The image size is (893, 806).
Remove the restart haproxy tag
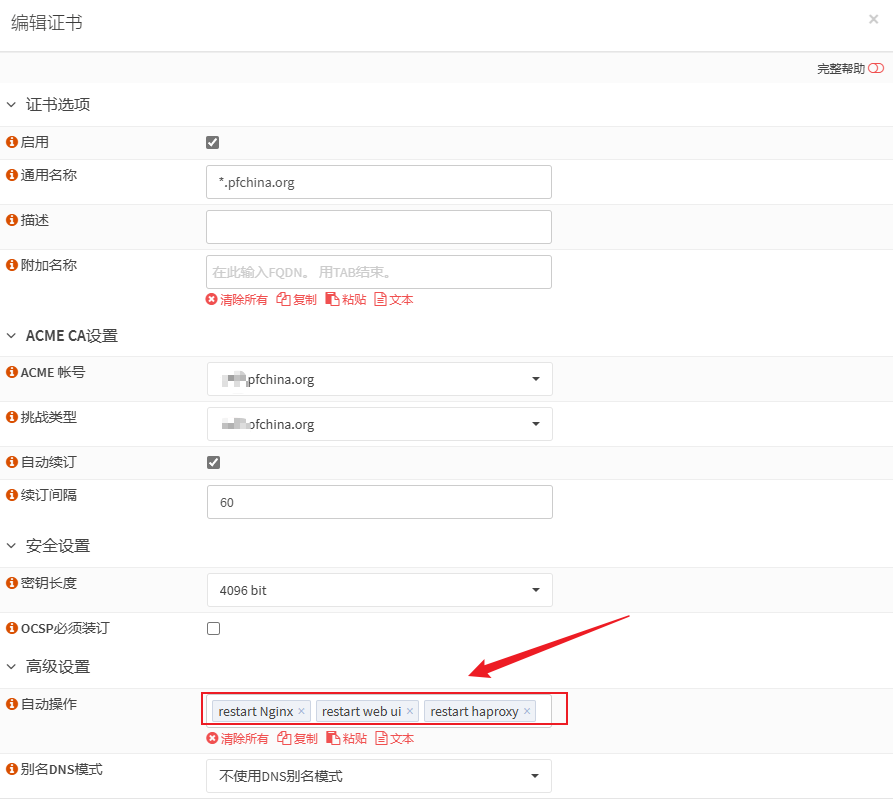click(x=527, y=712)
